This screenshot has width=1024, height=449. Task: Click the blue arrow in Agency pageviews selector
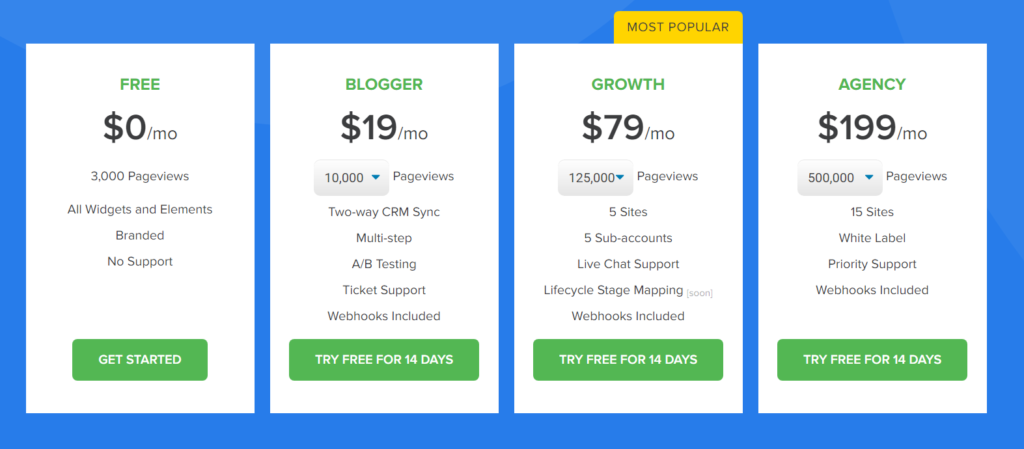pos(869,178)
